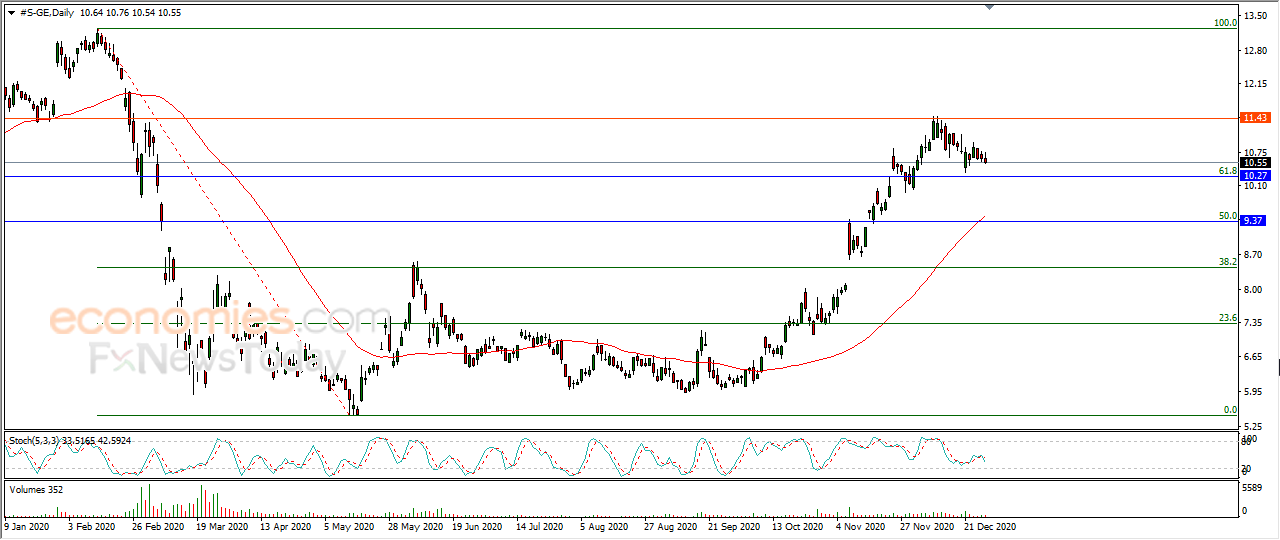Select the orange 11.43 price label

pyautogui.click(x=1255, y=118)
